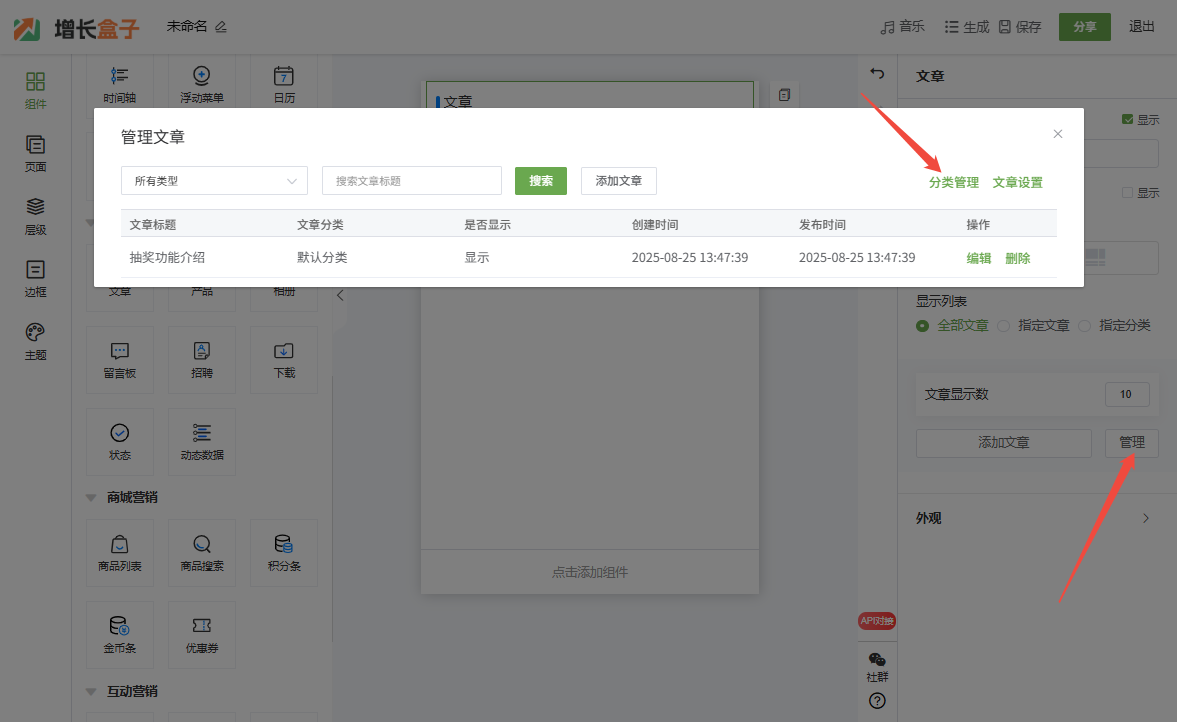This screenshot has width=1177, height=722.
Task: Expand the 外观 appearance section
Action: point(1036,518)
